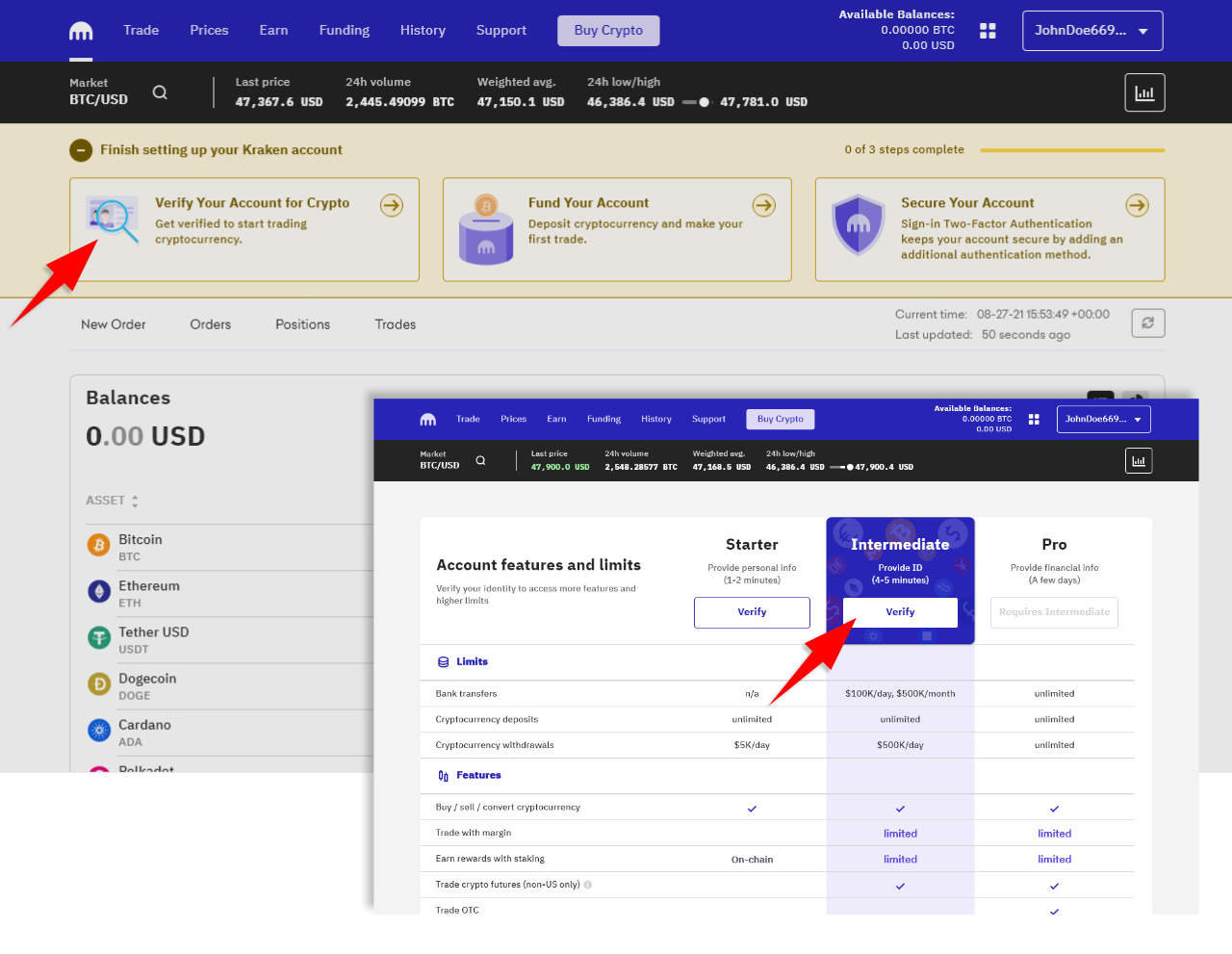Viewport: 1232px width, 954px height.
Task: Click Buy Crypto button in overlay window
Action: pyautogui.click(x=781, y=420)
